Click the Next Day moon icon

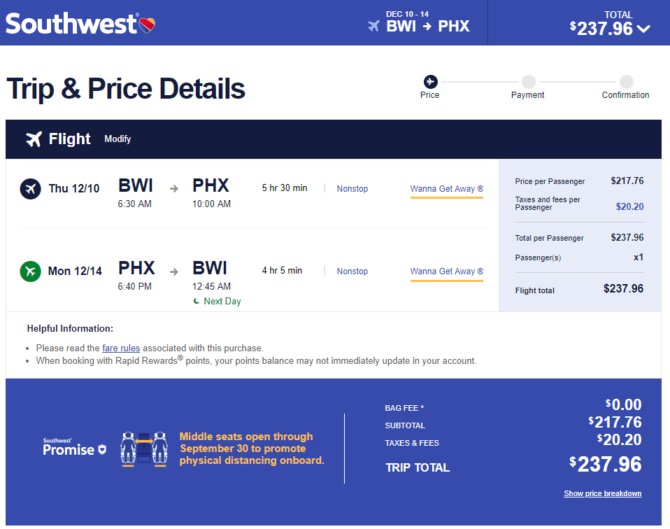(197, 301)
